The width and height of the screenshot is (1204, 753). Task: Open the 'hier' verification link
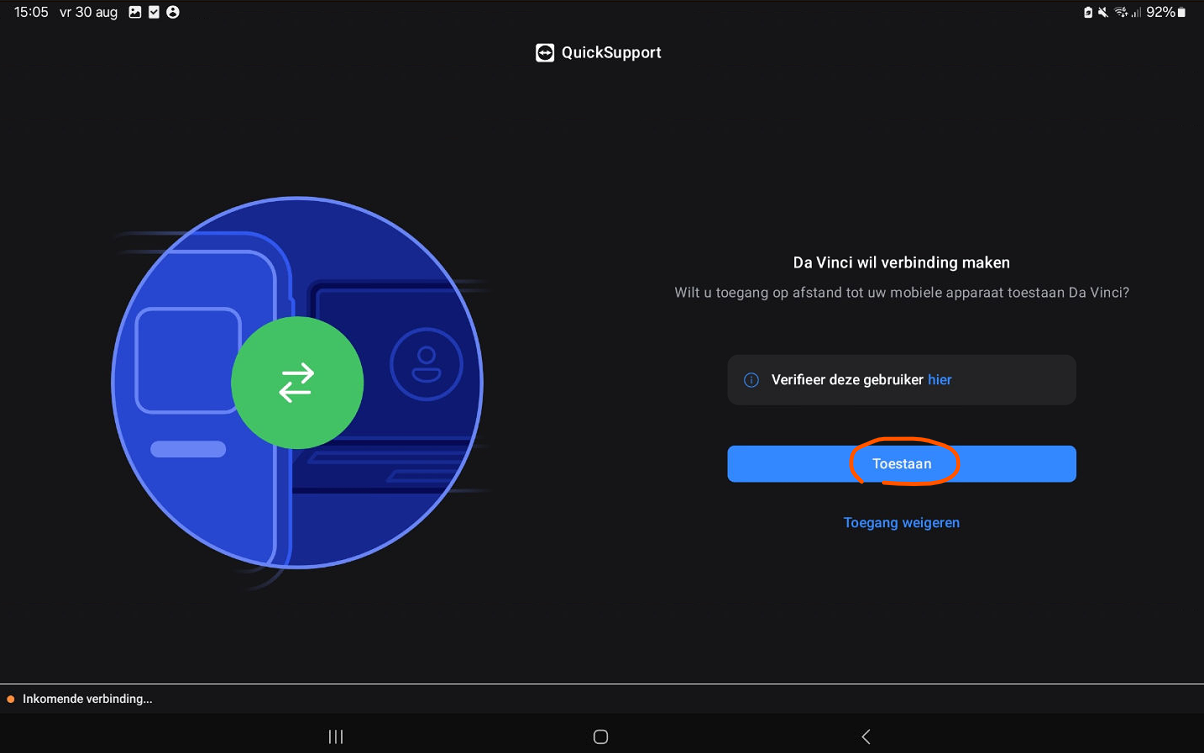939,380
